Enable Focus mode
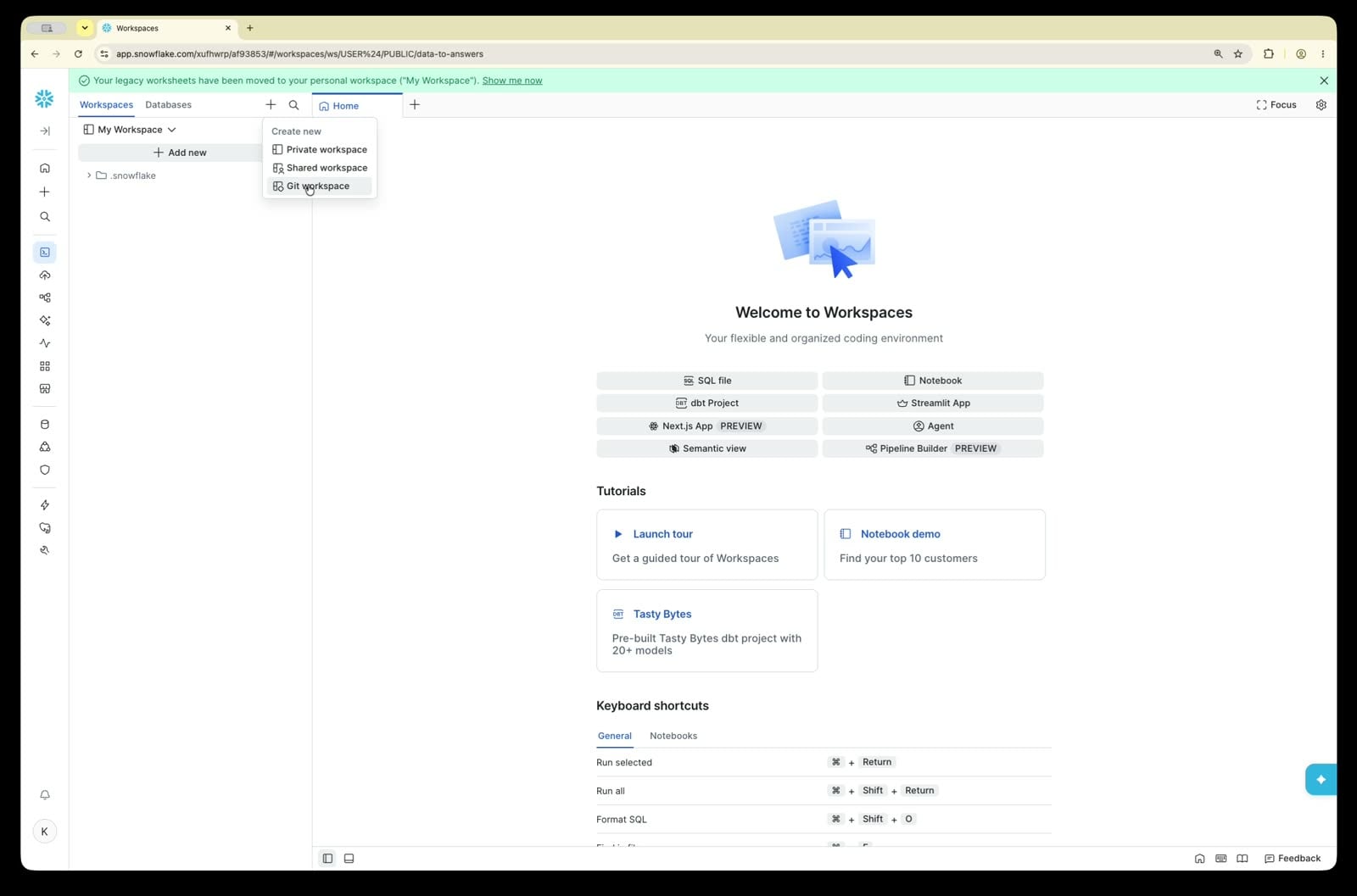 click(x=1276, y=105)
